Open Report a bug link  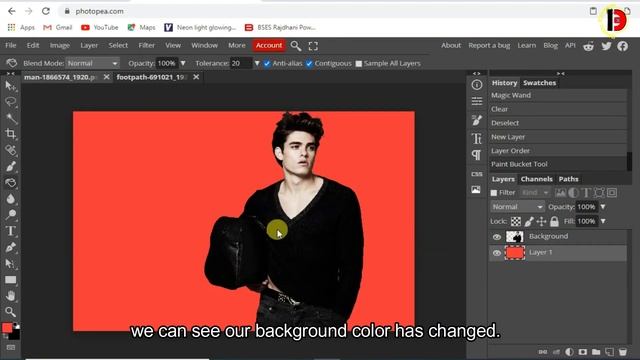click(x=489, y=45)
